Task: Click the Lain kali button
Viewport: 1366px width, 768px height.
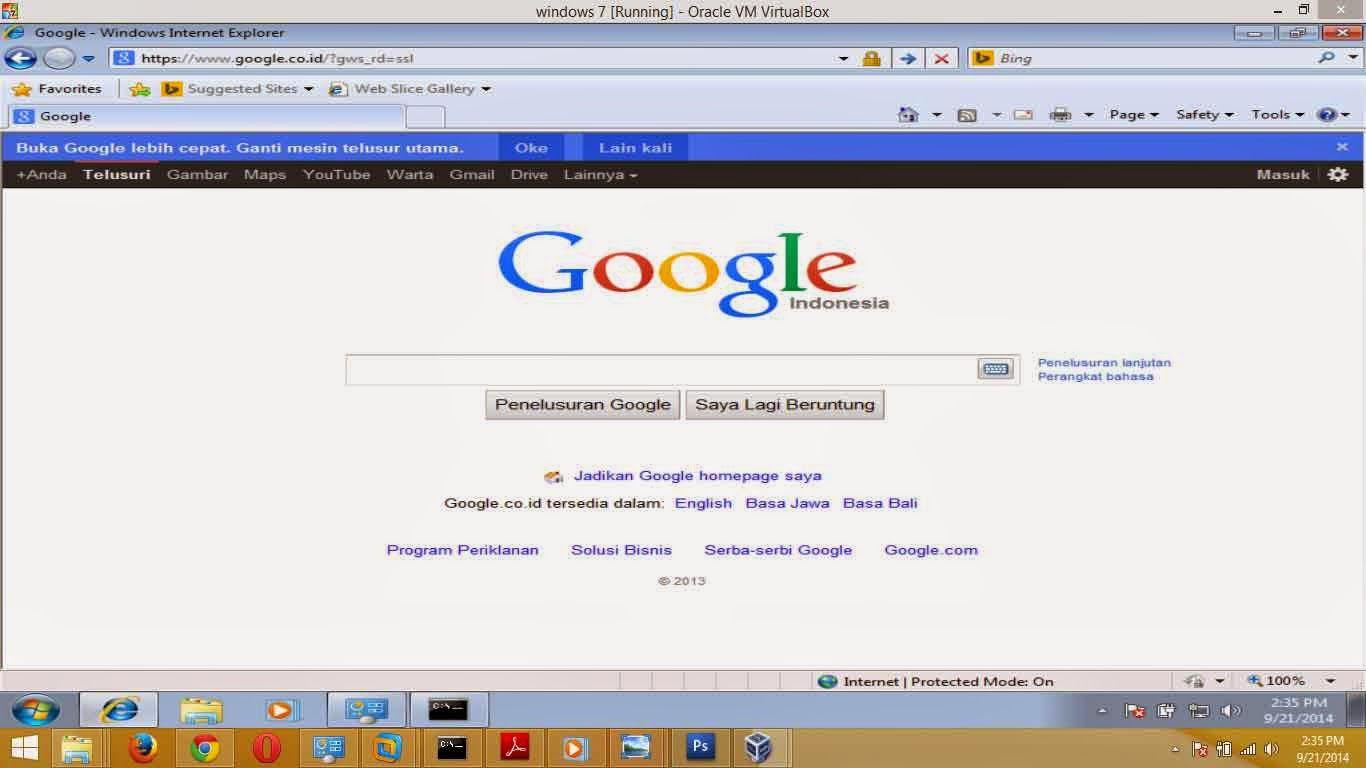Action: coord(635,147)
